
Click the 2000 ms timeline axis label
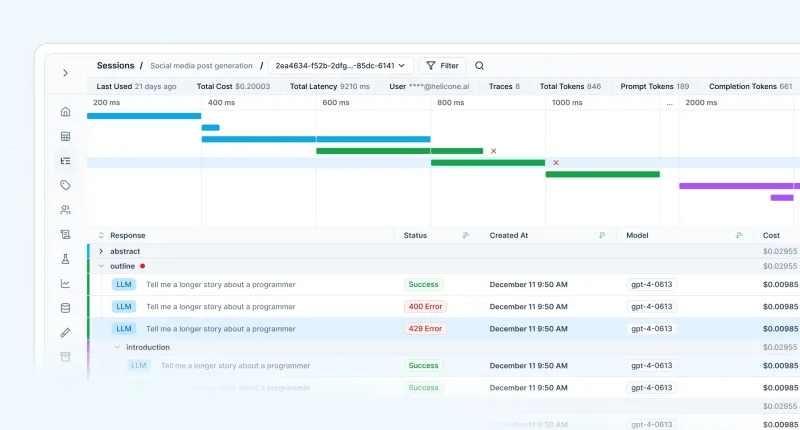[x=701, y=103]
